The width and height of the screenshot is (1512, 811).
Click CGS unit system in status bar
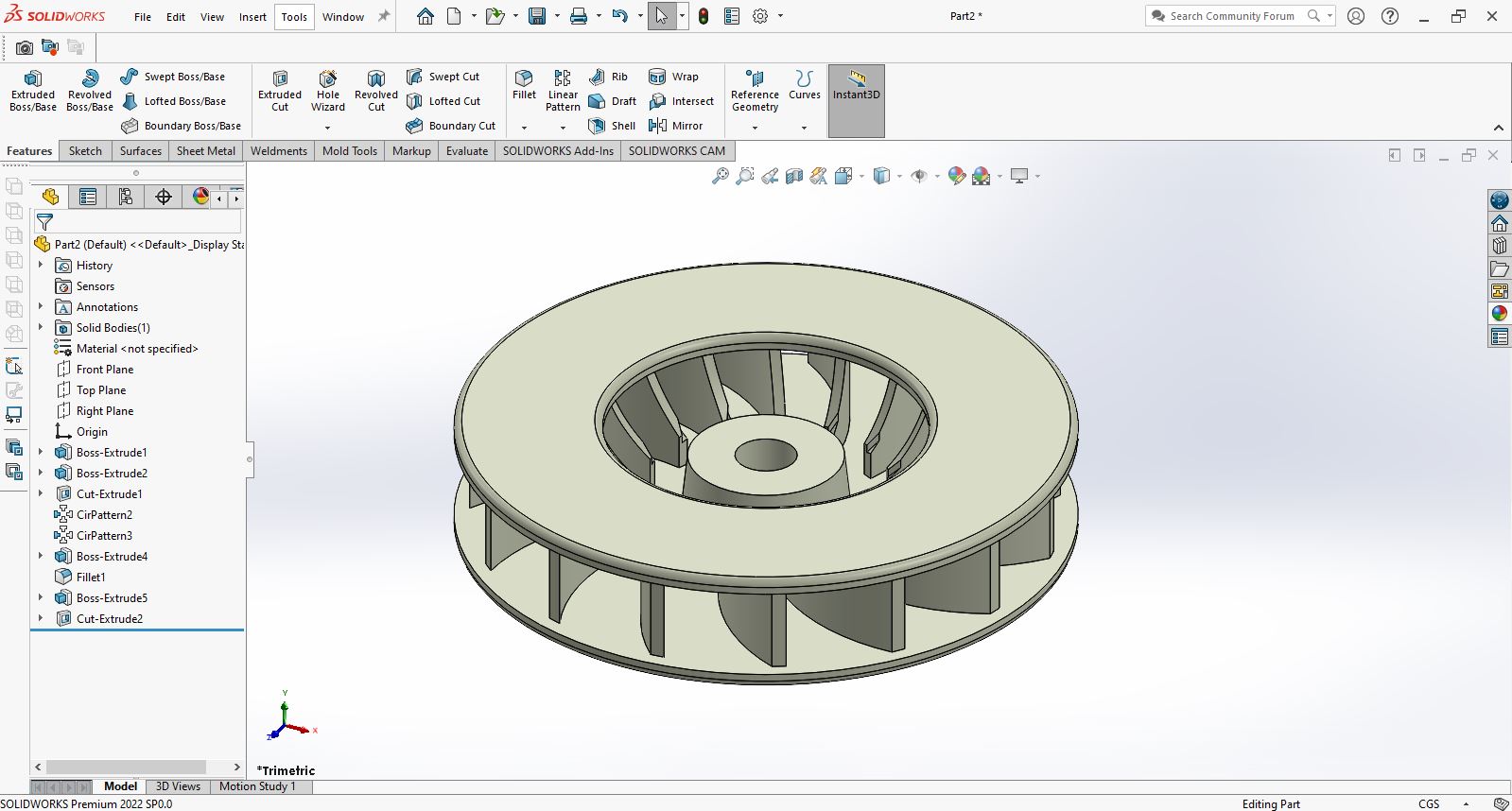[1429, 803]
